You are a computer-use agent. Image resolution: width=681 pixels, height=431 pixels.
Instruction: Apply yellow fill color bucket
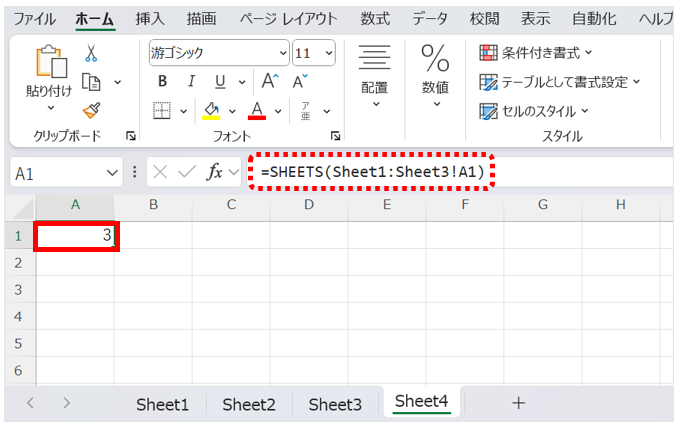click(211, 111)
